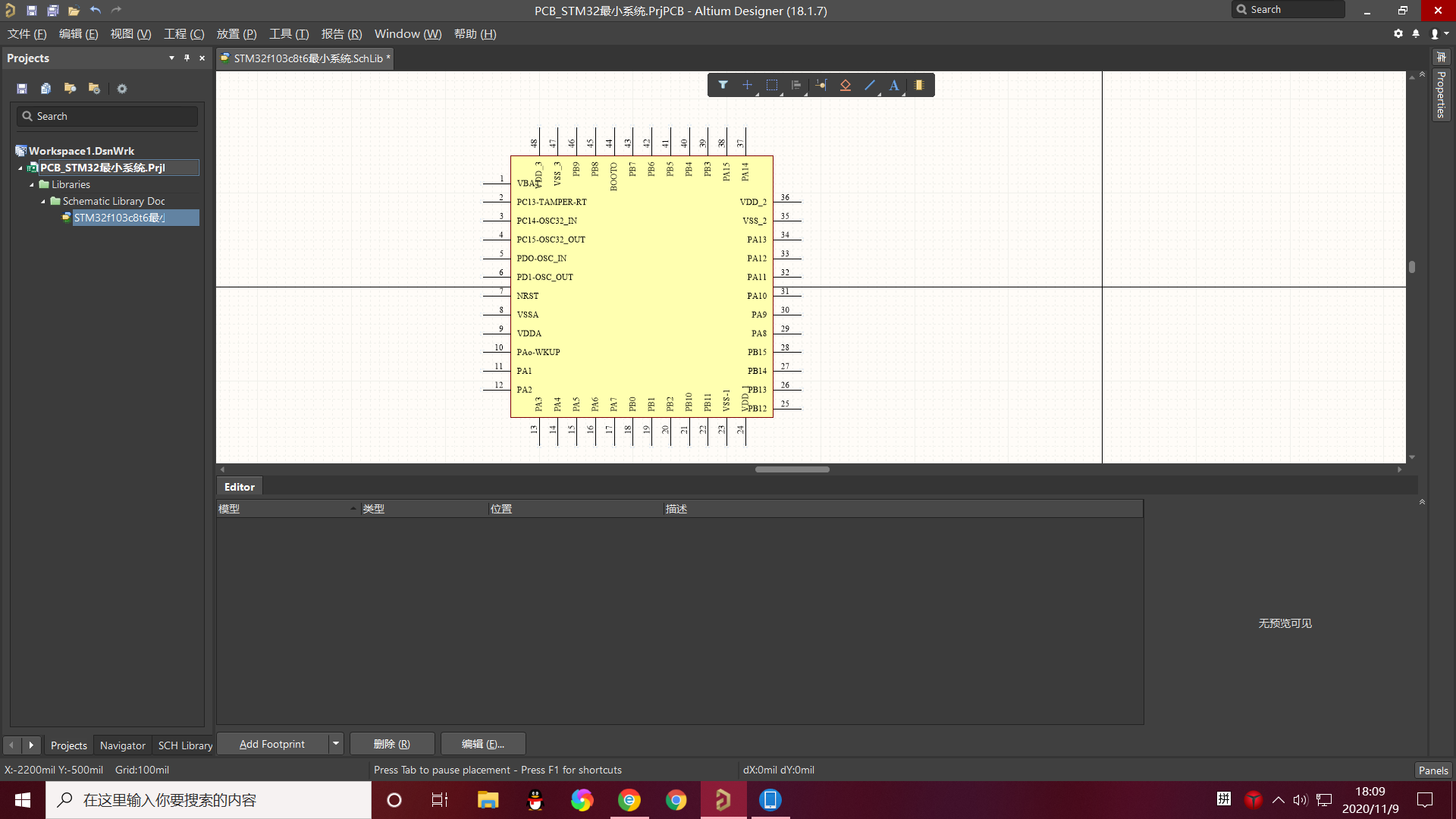Viewport: 1456px width, 819px height.
Task: Switch to the SCH Library tab
Action: pyautogui.click(x=185, y=745)
